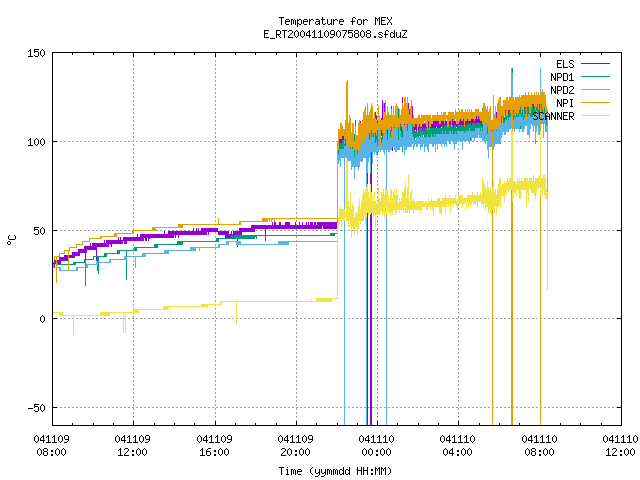Viewport: 640px width, 480px height.
Task: Click the y-axis value 50
Action: click(39, 231)
